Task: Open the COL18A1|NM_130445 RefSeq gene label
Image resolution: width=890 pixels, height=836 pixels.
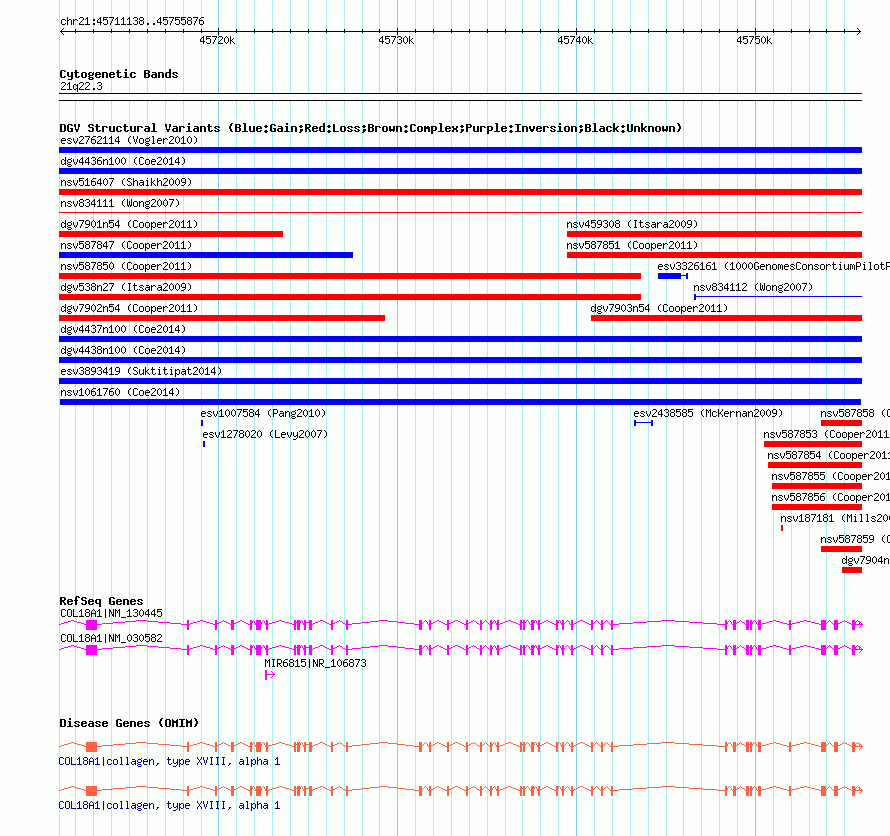Action: click(x=111, y=614)
